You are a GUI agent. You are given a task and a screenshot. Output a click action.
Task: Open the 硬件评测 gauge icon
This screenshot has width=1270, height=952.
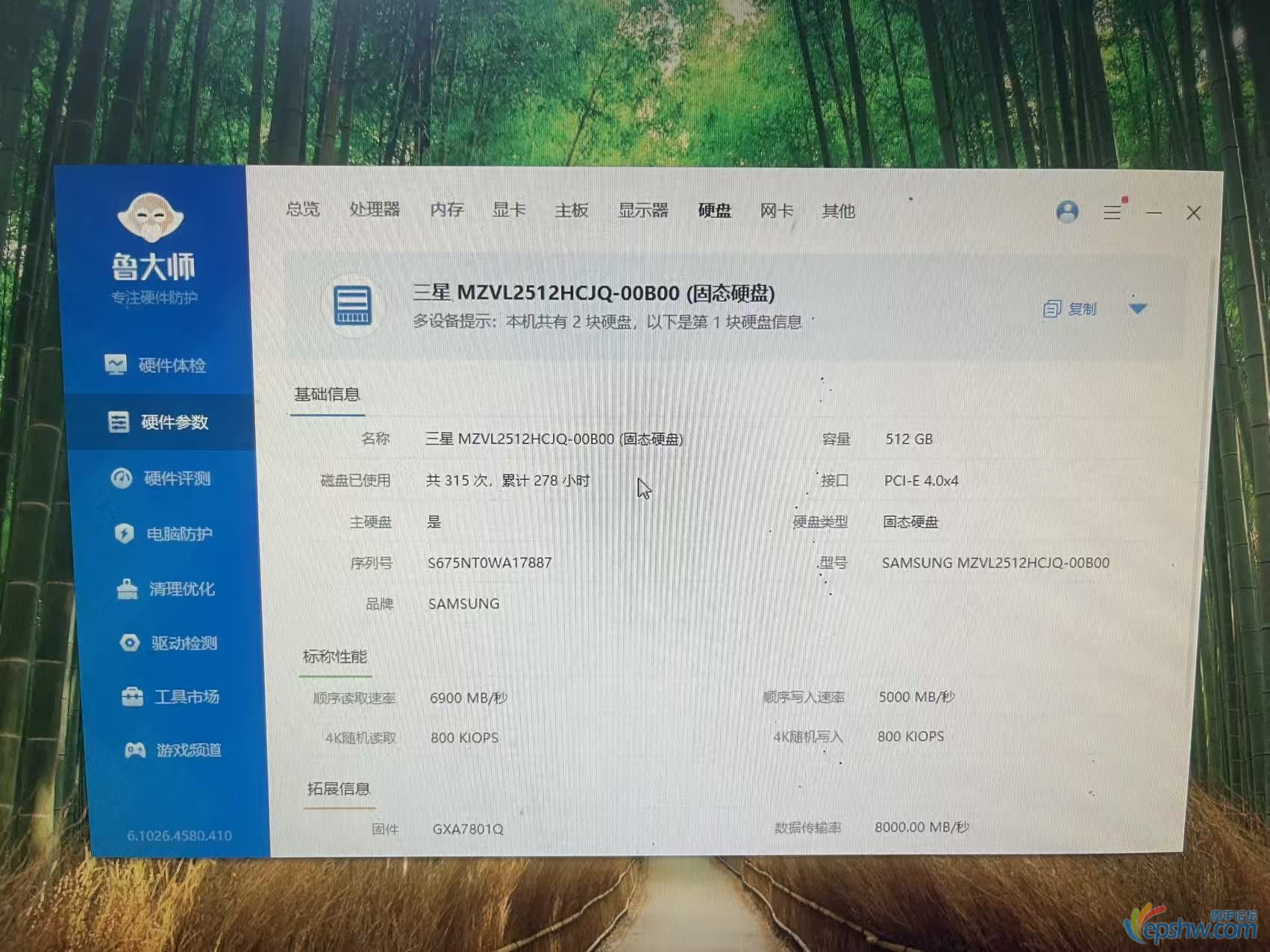pyautogui.click(x=122, y=477)
